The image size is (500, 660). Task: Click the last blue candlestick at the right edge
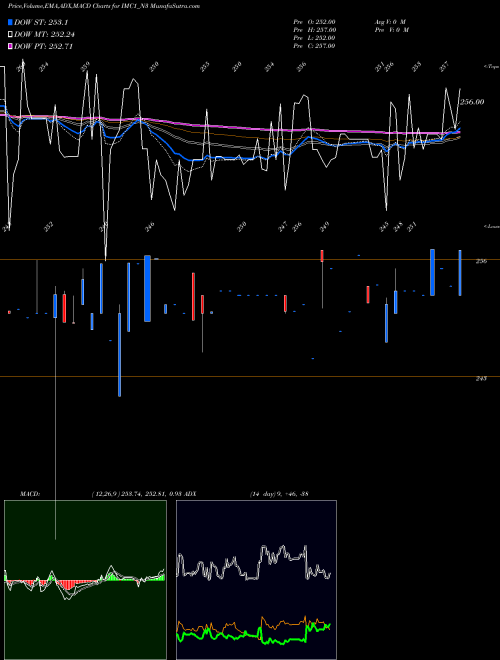point(460,273)
